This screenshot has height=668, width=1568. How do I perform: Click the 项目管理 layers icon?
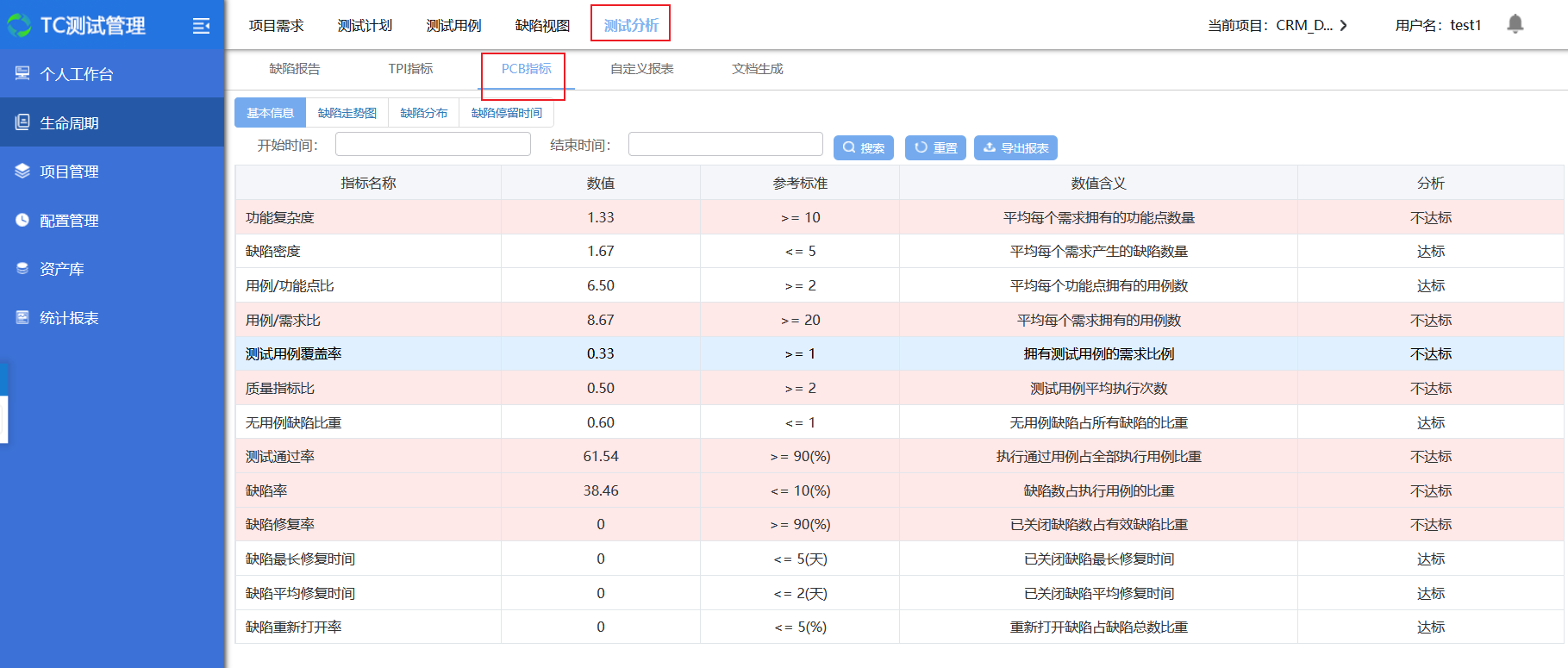[x=22, y=171]
